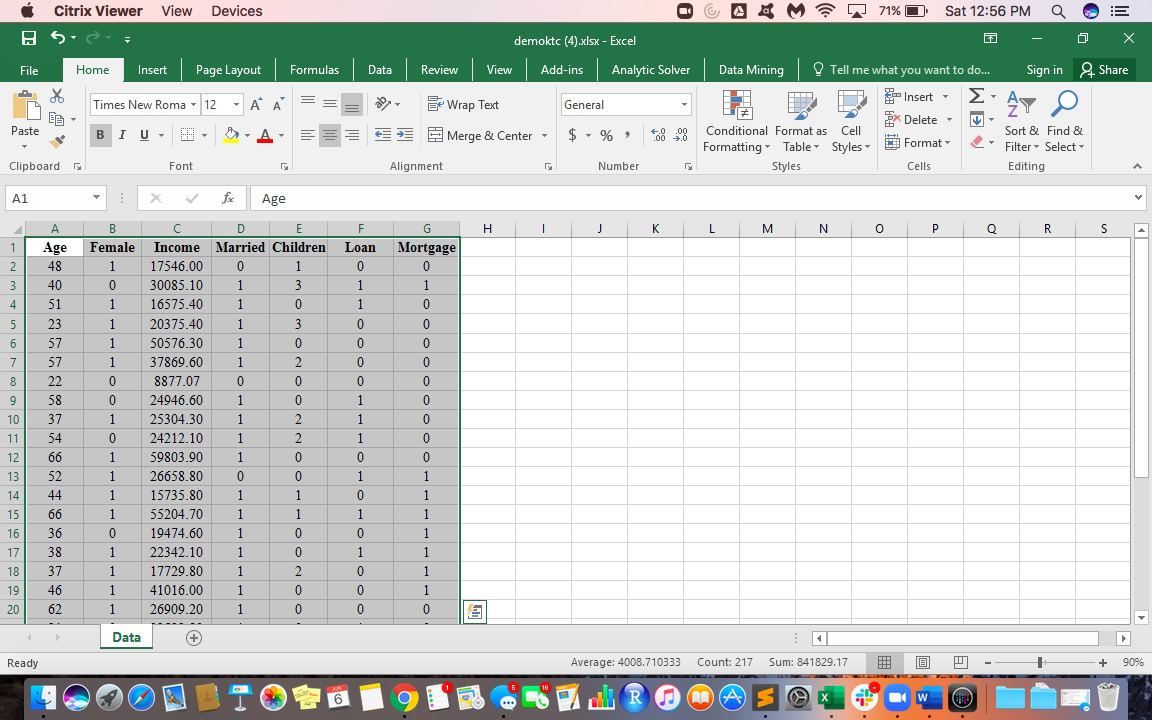This screenshot has width=1152, height=720.
Task: Click Increase Decimal icon
Action: pos(658,134)
